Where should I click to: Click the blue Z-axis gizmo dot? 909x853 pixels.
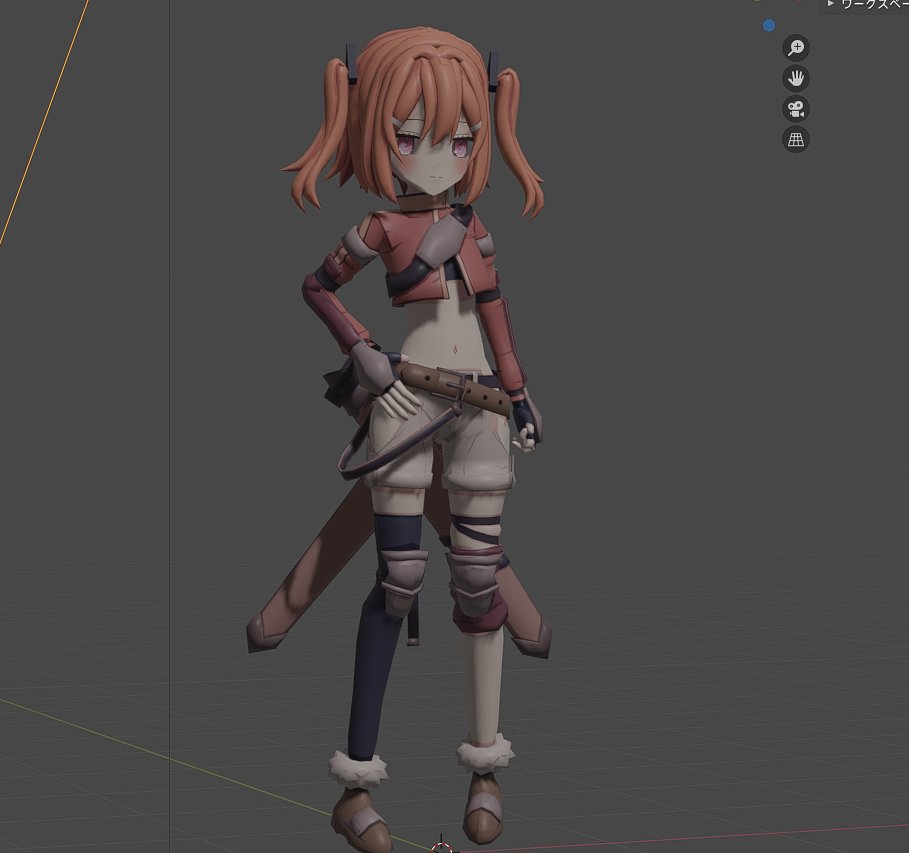point(769,26)
